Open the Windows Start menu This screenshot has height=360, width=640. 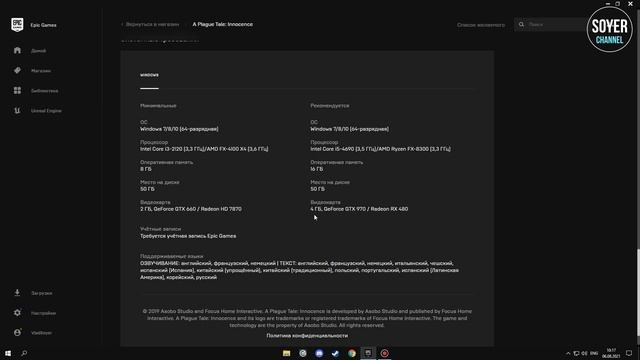click(x=8, y=353)
